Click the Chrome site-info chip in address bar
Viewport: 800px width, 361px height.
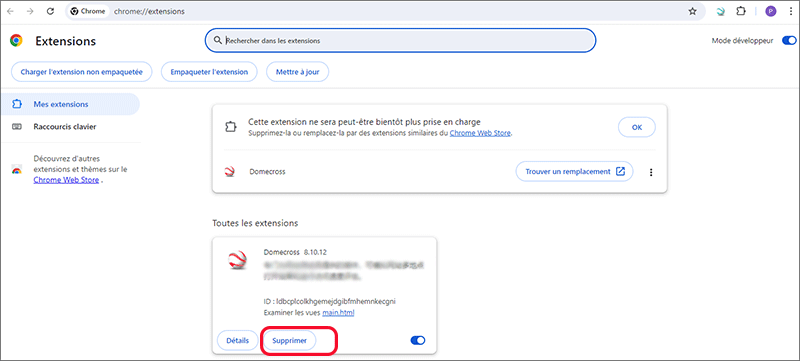click(89, 11)
